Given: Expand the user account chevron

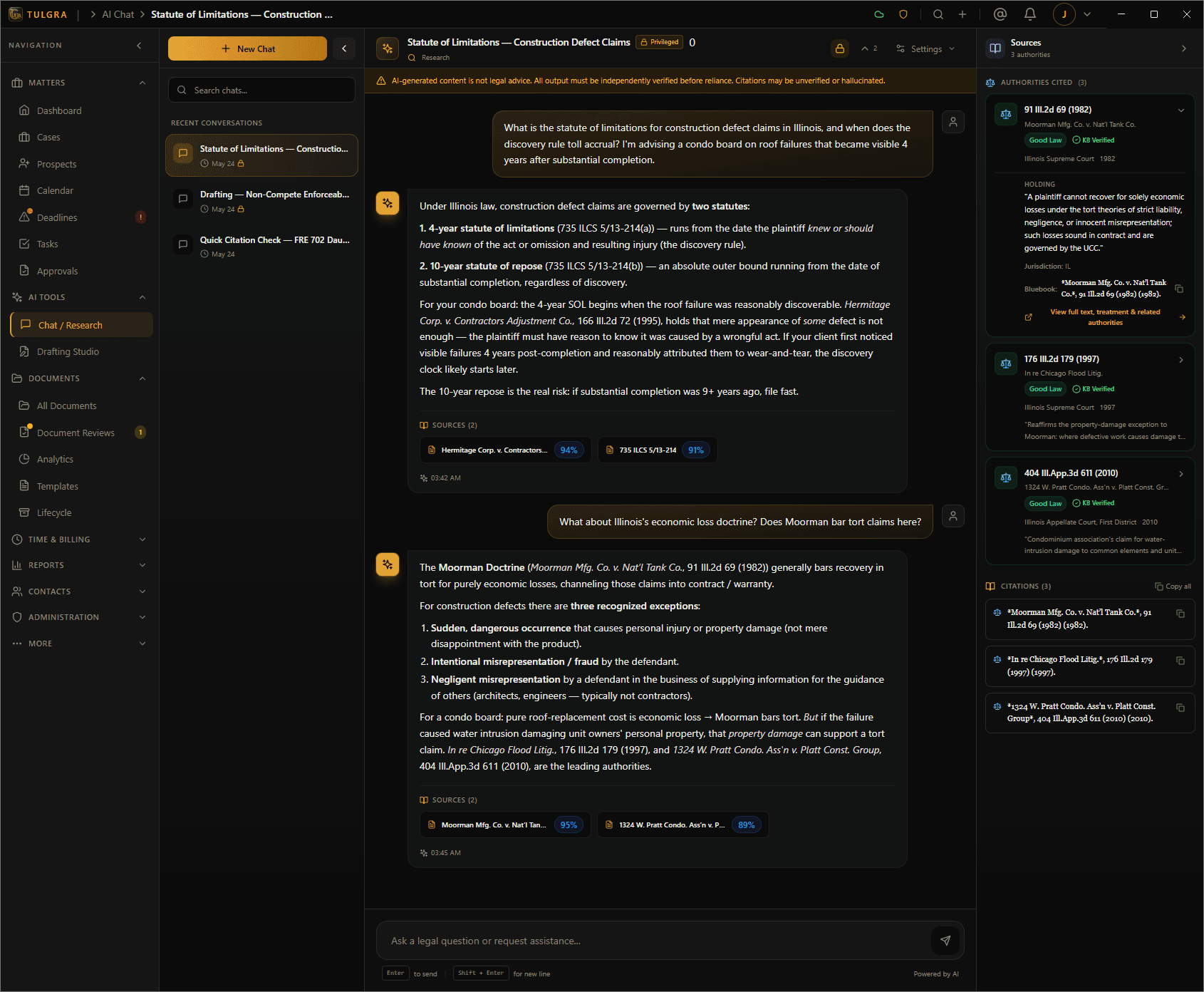Looking at the screenshot, I should pyautogui.click(x=1087, y=14).
